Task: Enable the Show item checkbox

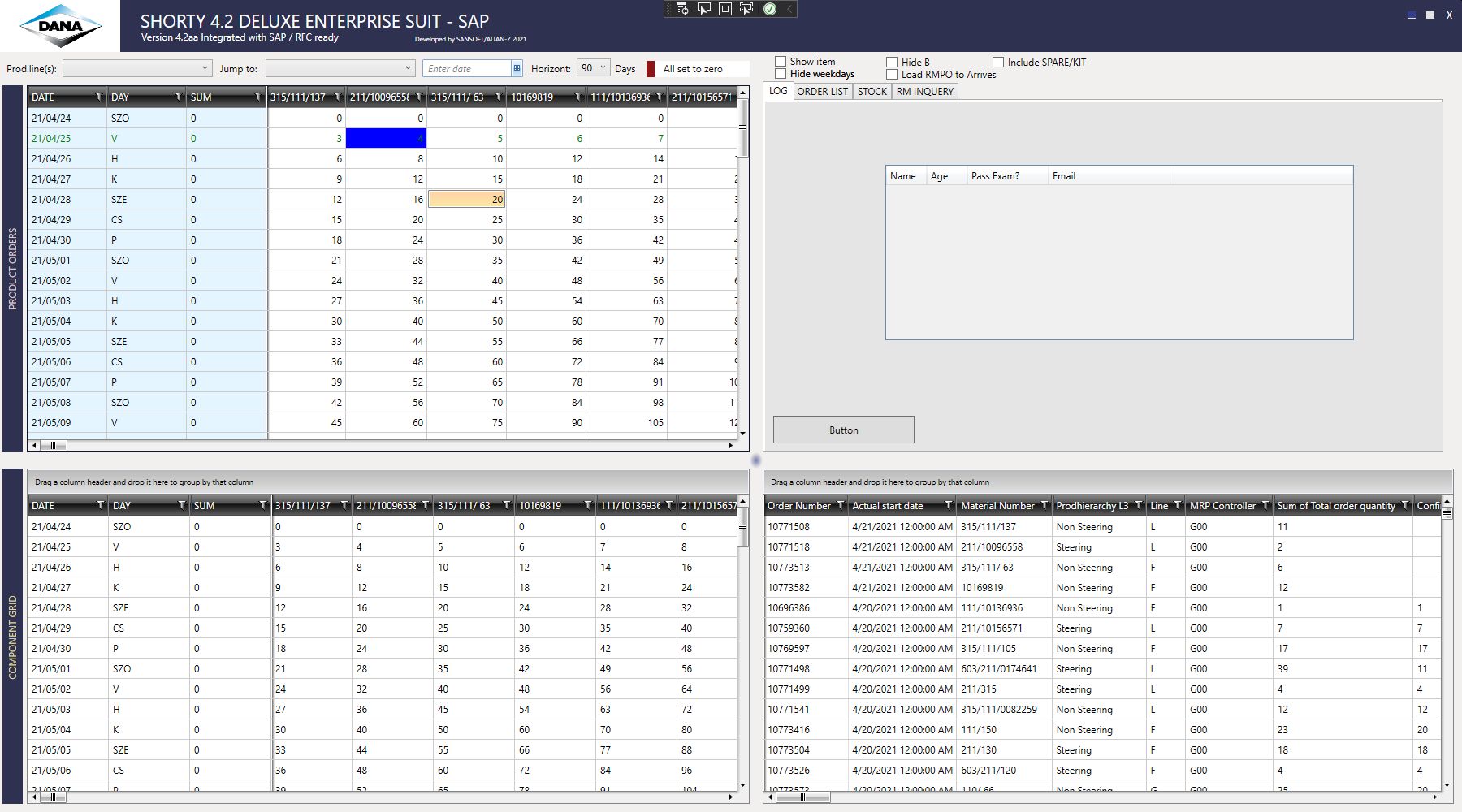Action: click(x=781, y=62)
